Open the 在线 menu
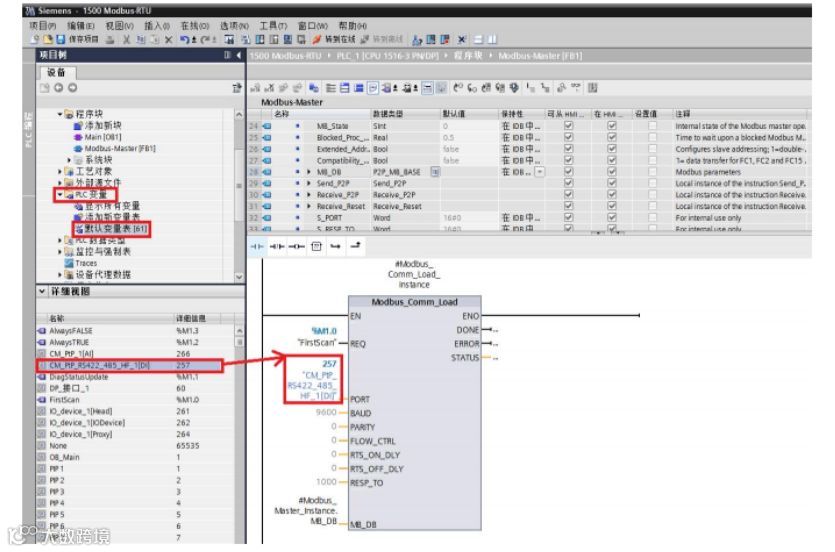Image resolution: width=835 pixels, height=552 pixels. pos(194,25)
